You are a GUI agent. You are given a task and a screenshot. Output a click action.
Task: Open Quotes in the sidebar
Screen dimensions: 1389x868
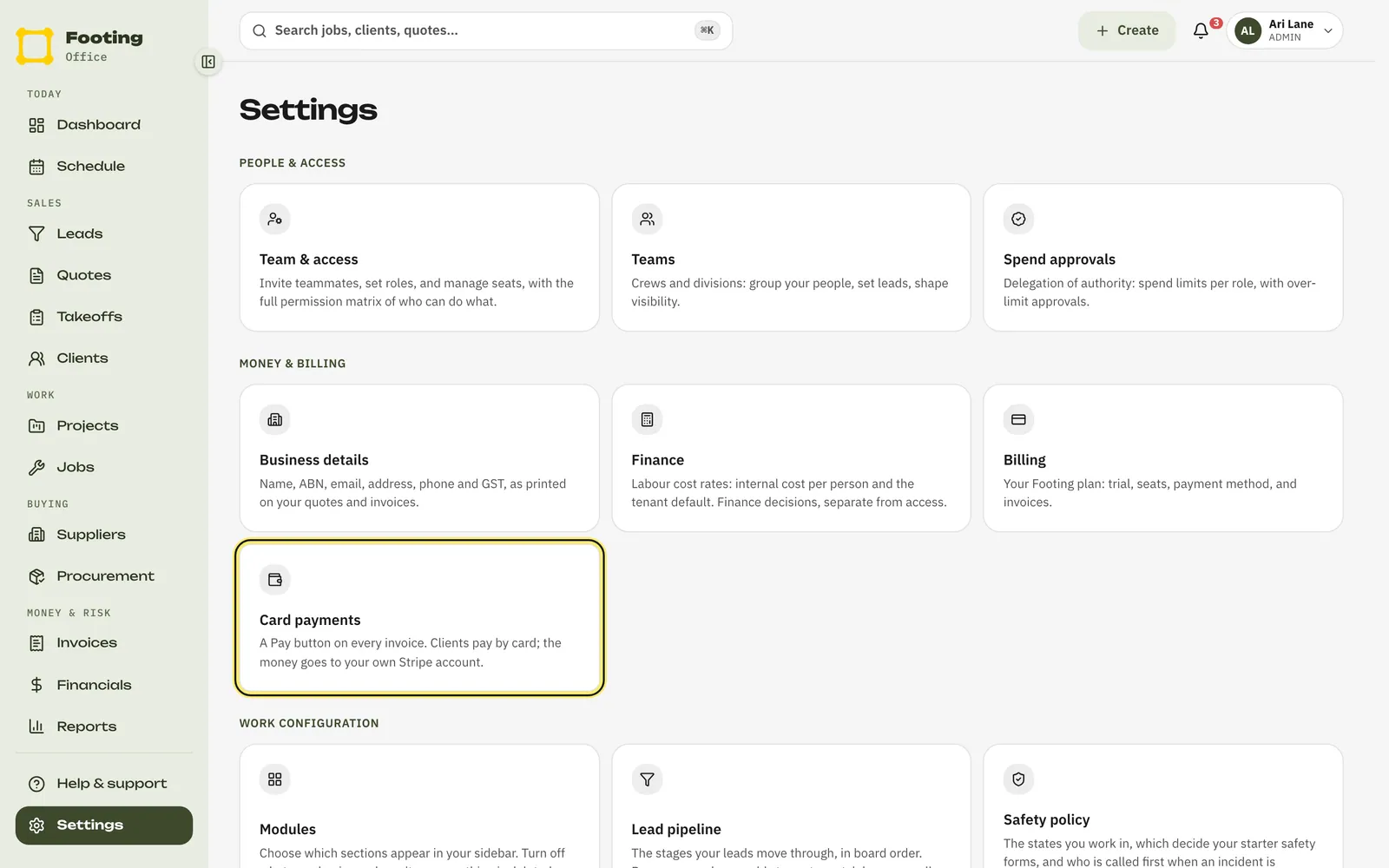104,275
